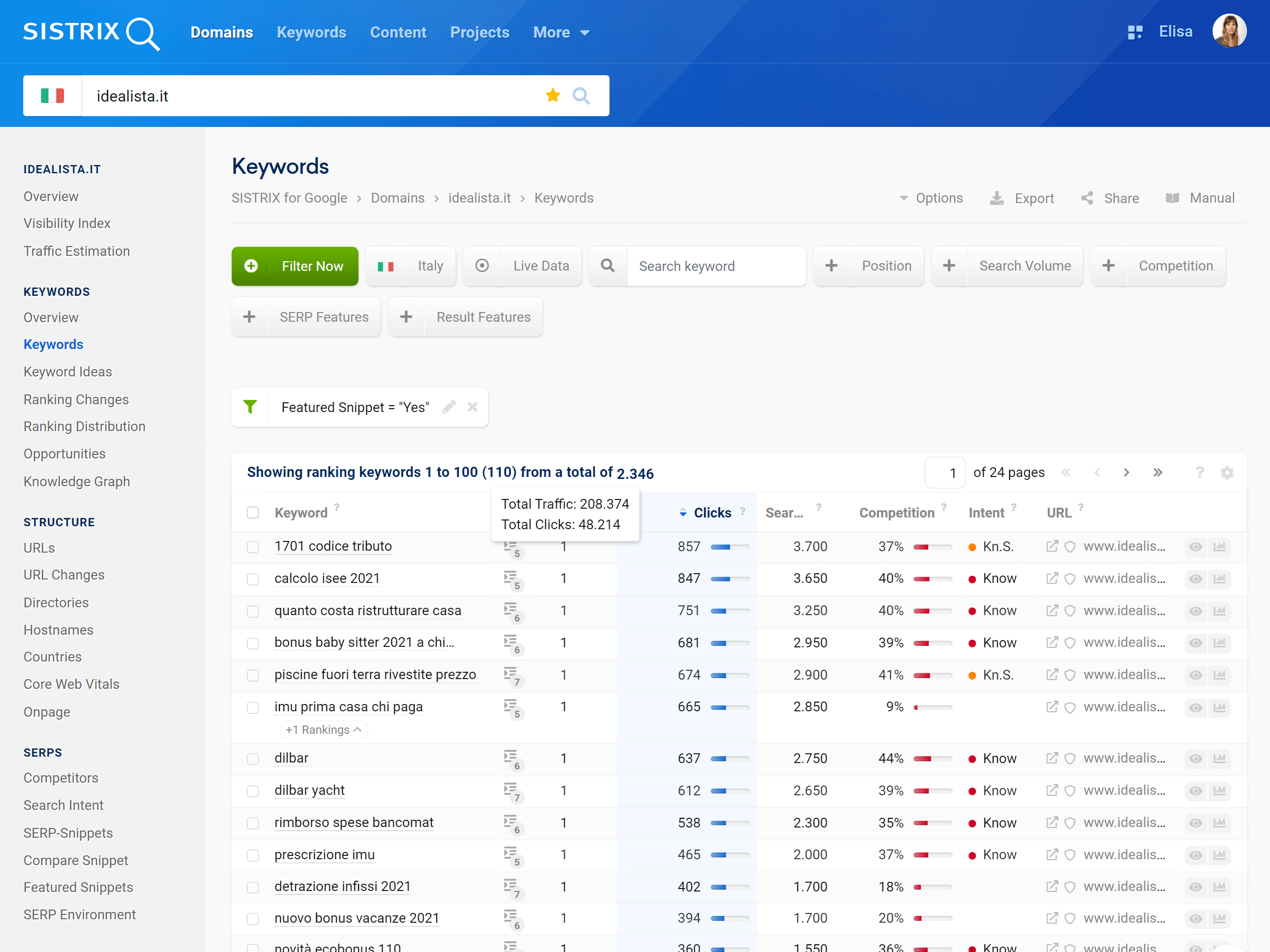Viewport: 1270px width, 952px height.
Task: Open Featured Snippets in sidebar
Action: (x=78, y=887)
